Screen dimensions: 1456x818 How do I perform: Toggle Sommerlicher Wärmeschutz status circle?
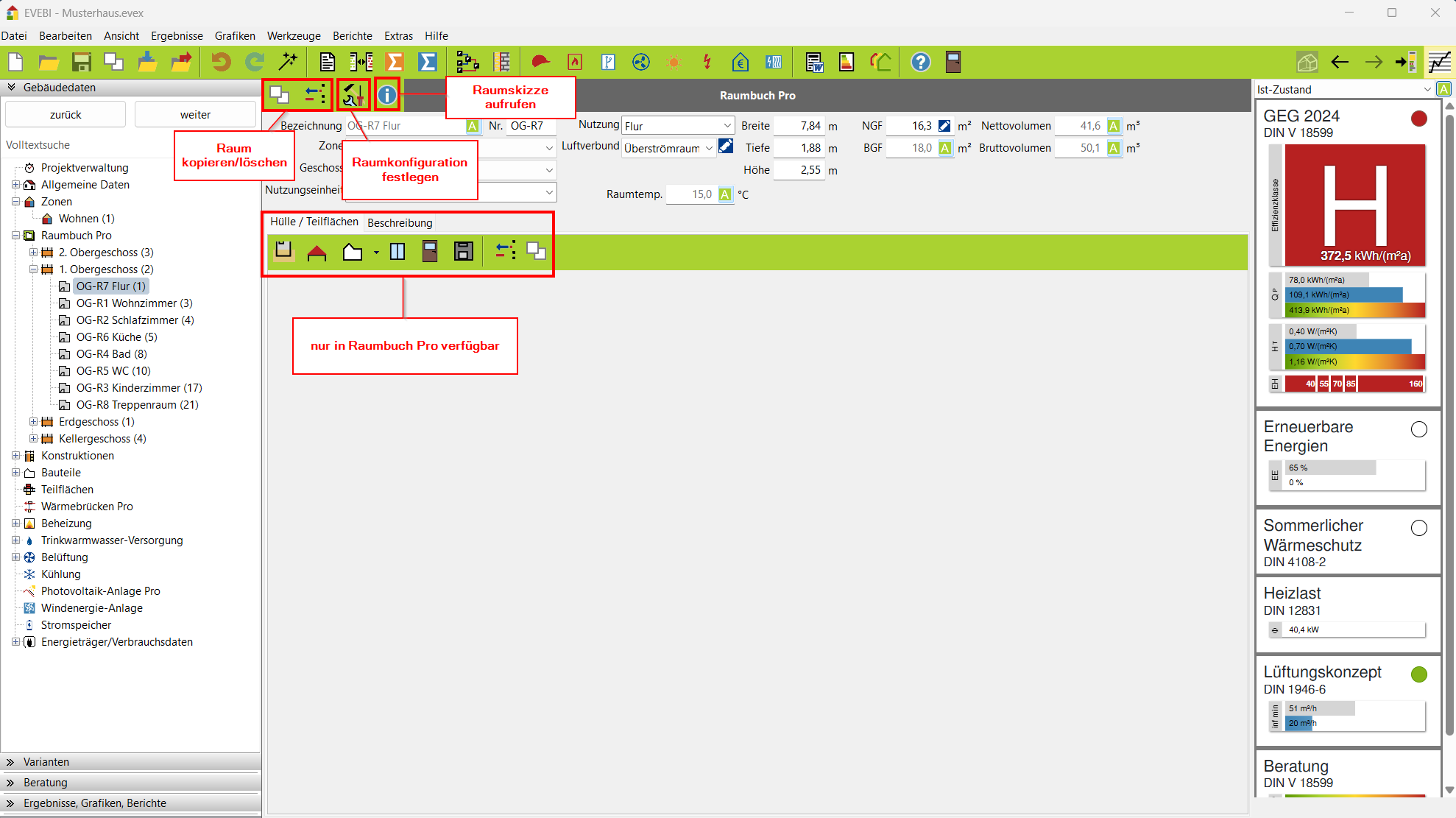(x=1418, y=528)
